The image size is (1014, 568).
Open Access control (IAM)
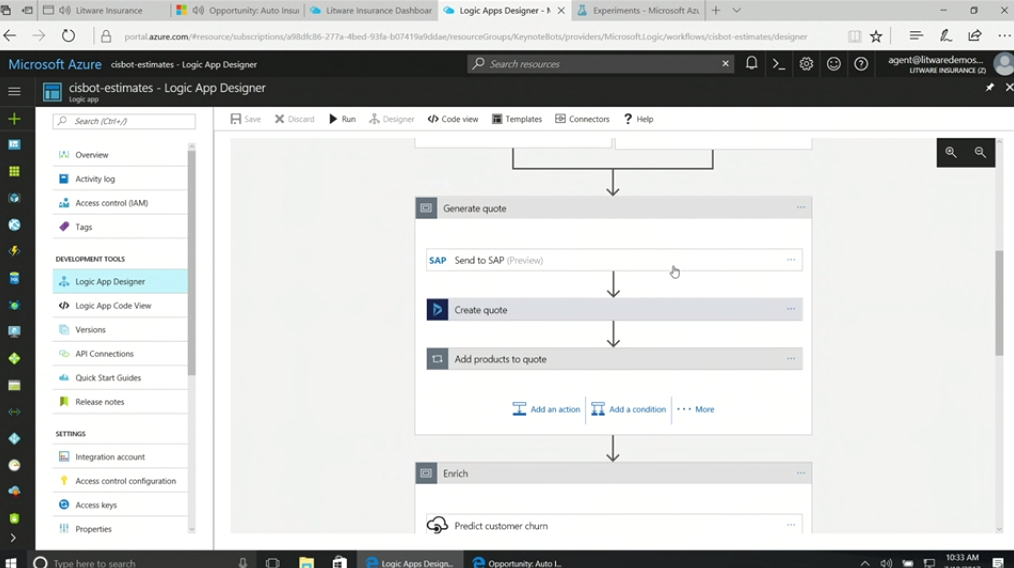click(120, 202)
